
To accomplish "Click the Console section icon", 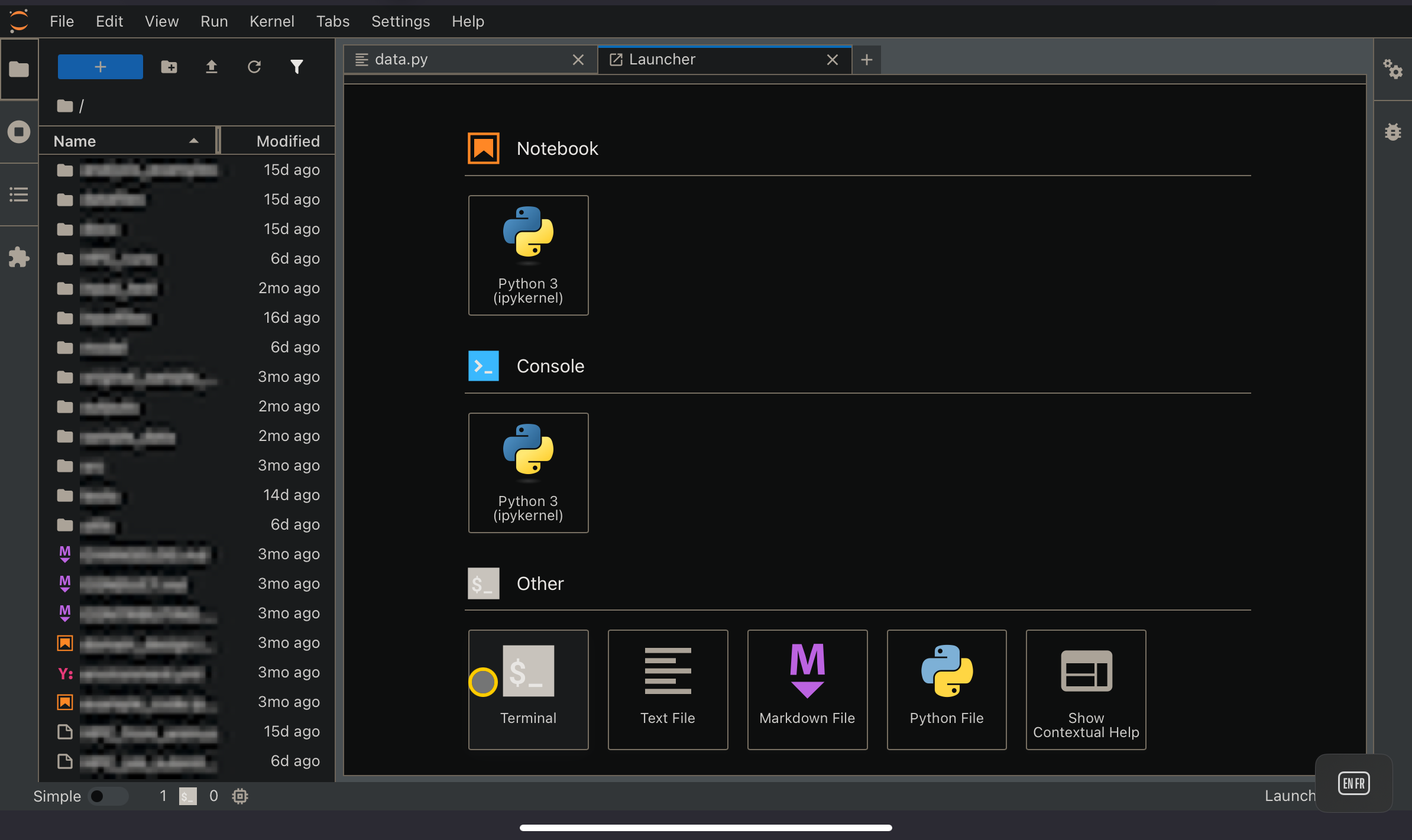I will [484, 365].
